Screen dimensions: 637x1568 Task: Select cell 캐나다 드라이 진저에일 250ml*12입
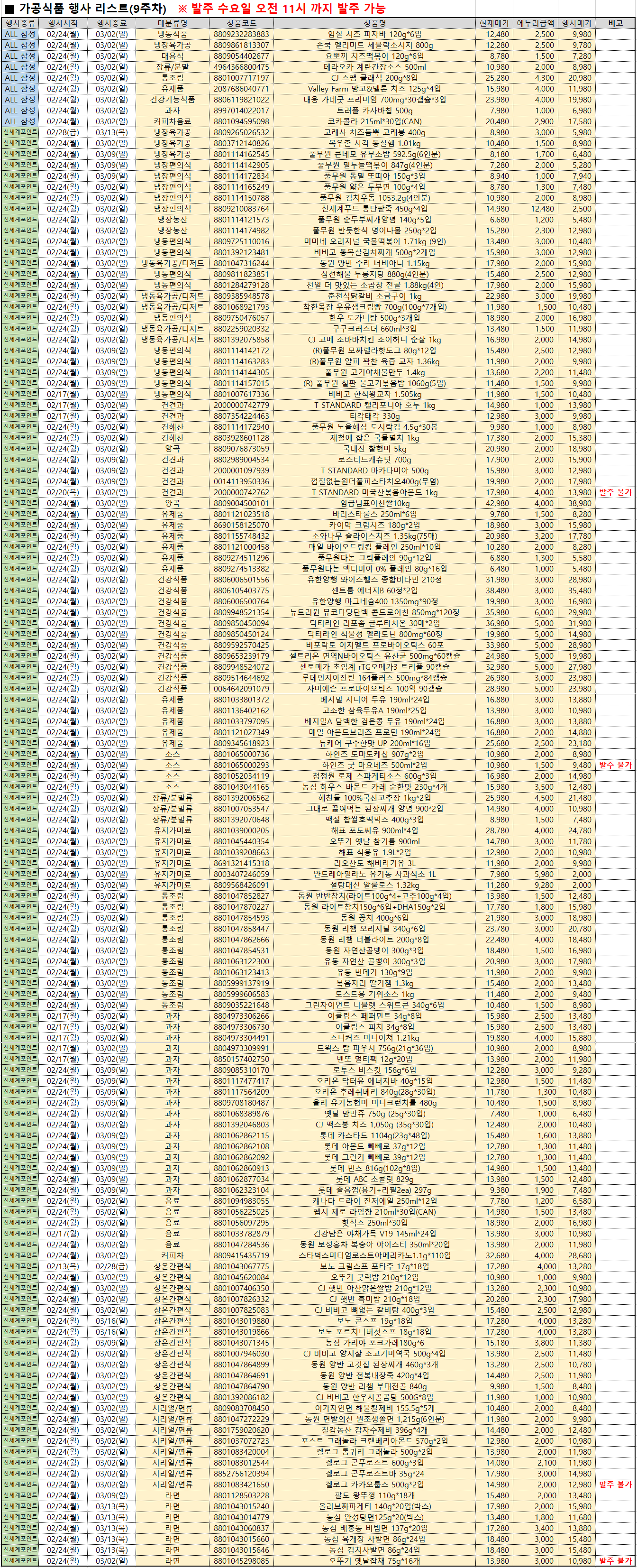point(375,1201)
